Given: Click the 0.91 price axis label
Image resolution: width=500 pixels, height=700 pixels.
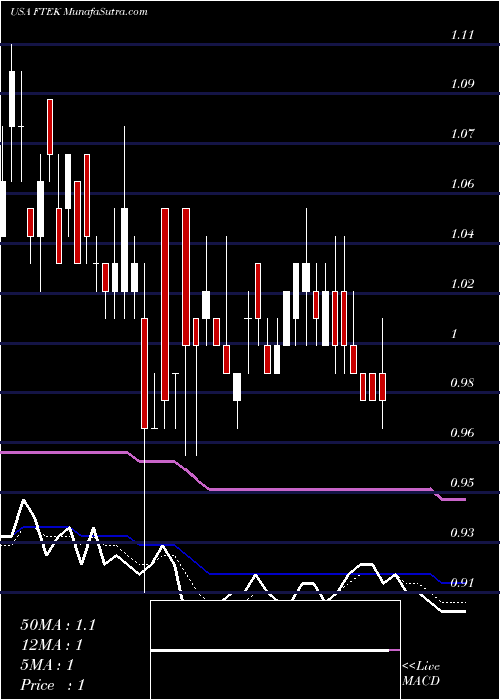Looking at the screenshot, I should click(462, 582).
